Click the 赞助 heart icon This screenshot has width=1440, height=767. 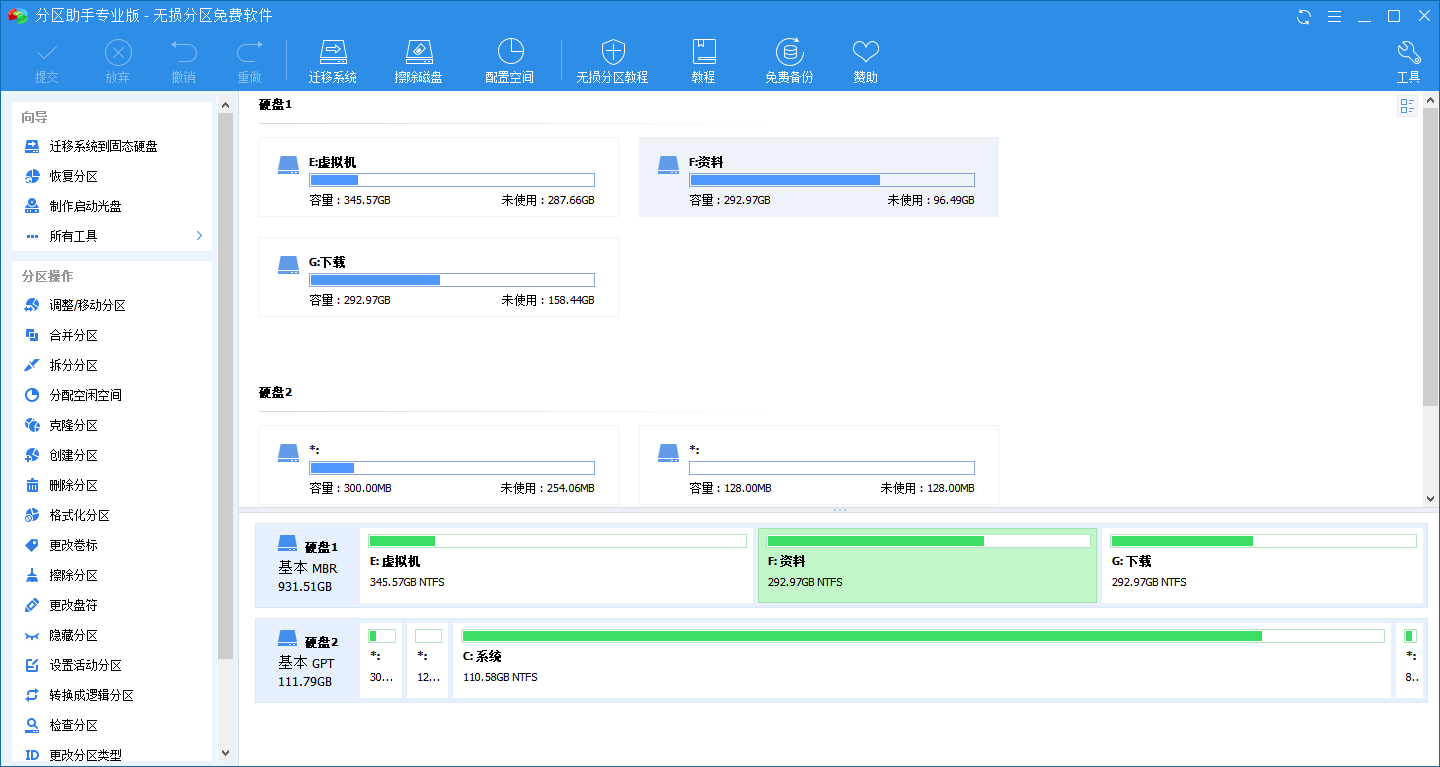[865, 53]
